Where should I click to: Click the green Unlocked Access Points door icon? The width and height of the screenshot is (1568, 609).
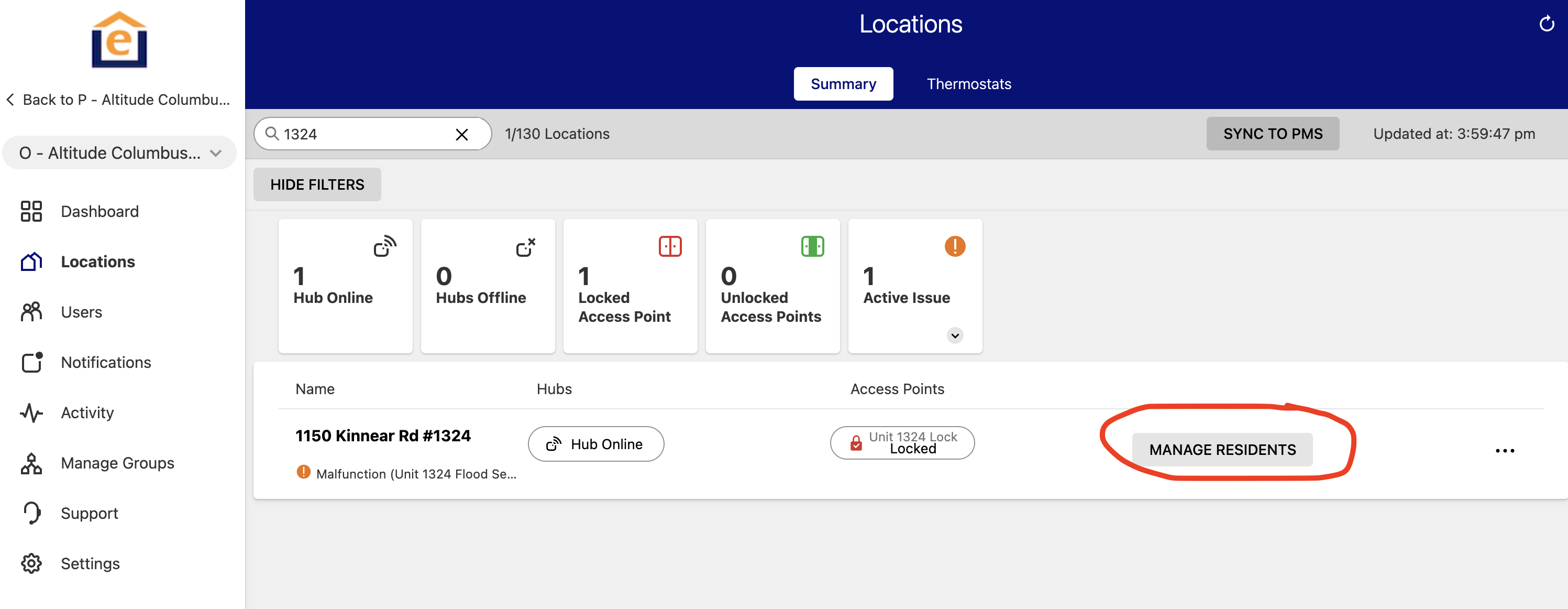[x=812, y=247]
